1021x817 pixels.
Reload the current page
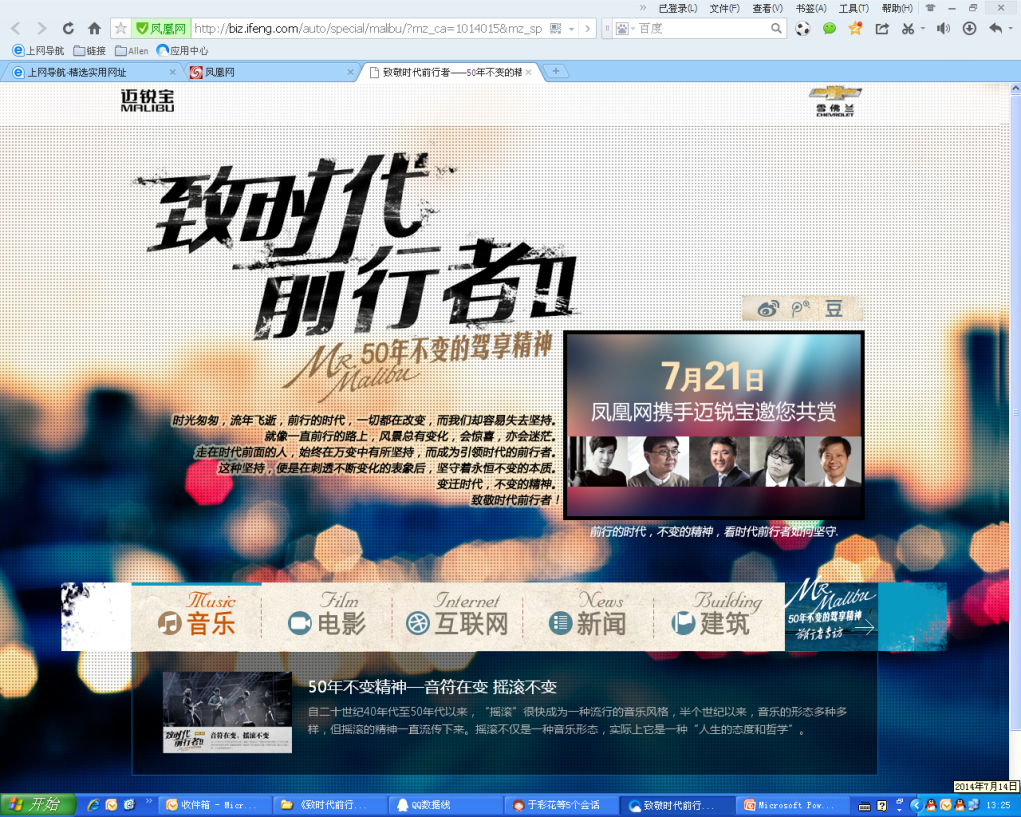click(x=68, y=29)
